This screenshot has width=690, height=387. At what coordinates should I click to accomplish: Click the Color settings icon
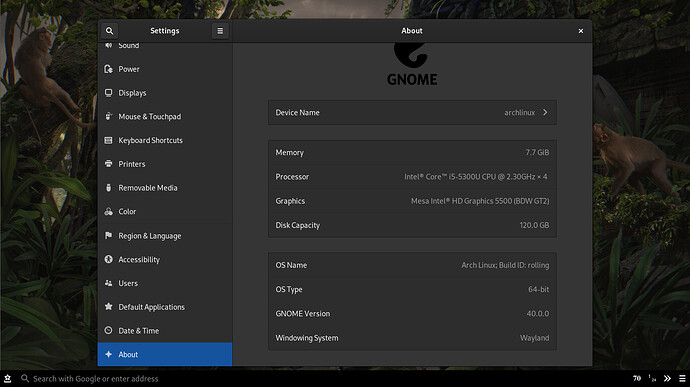[x=108, y=211]
